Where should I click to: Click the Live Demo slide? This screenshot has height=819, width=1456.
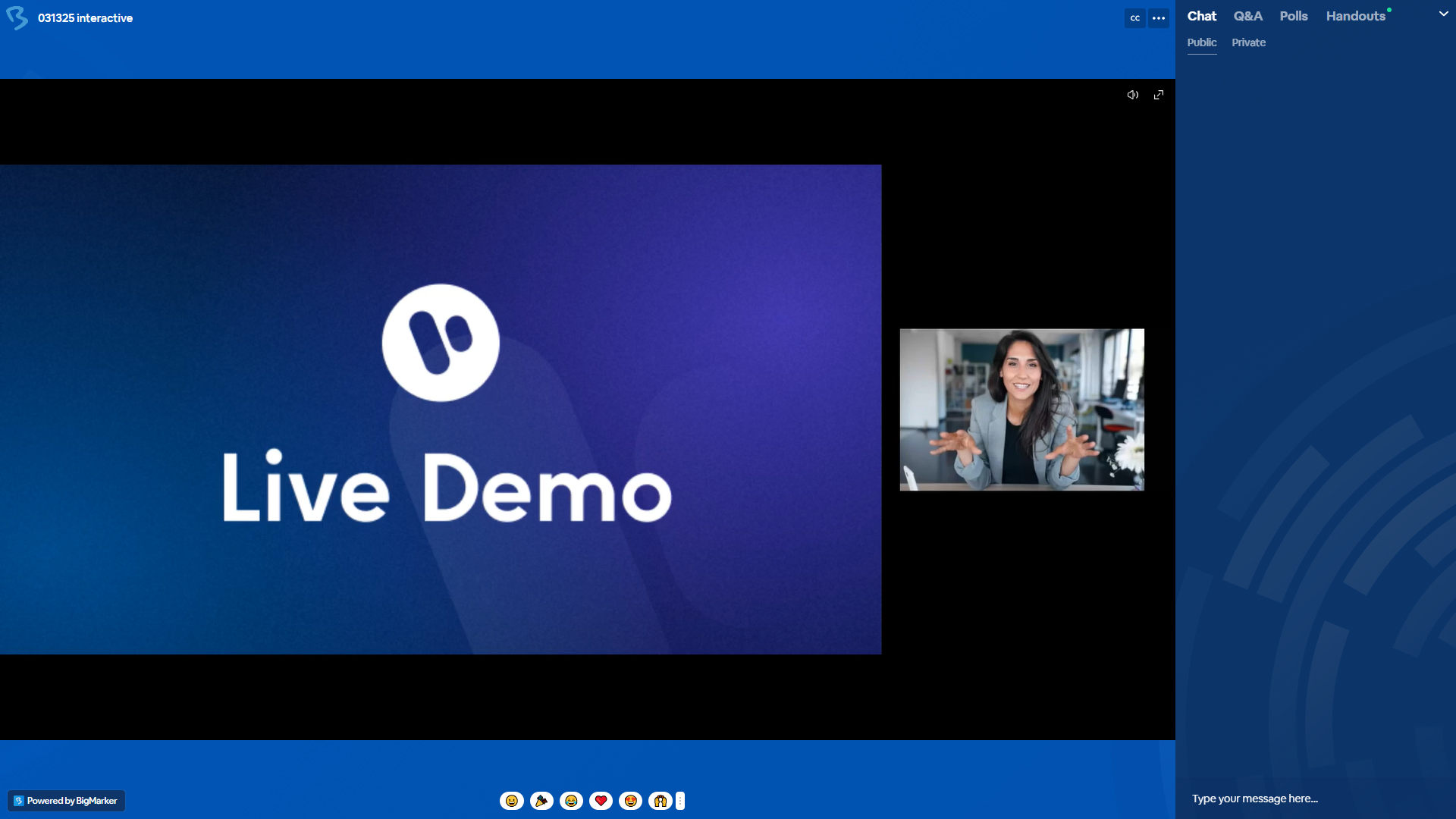click(x=441, y=409)
